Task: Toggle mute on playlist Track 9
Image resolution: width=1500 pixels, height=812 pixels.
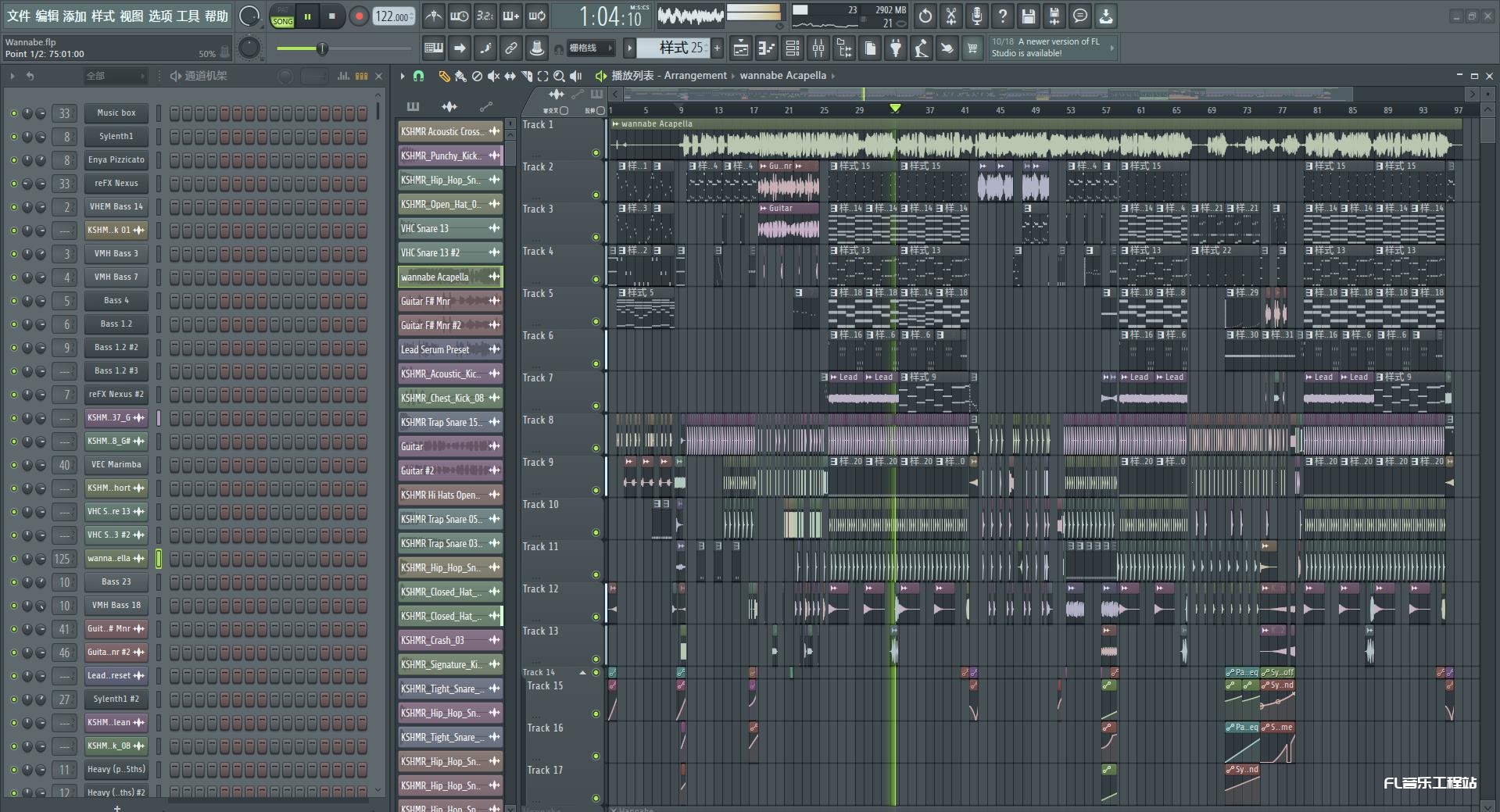Action: 596,490
